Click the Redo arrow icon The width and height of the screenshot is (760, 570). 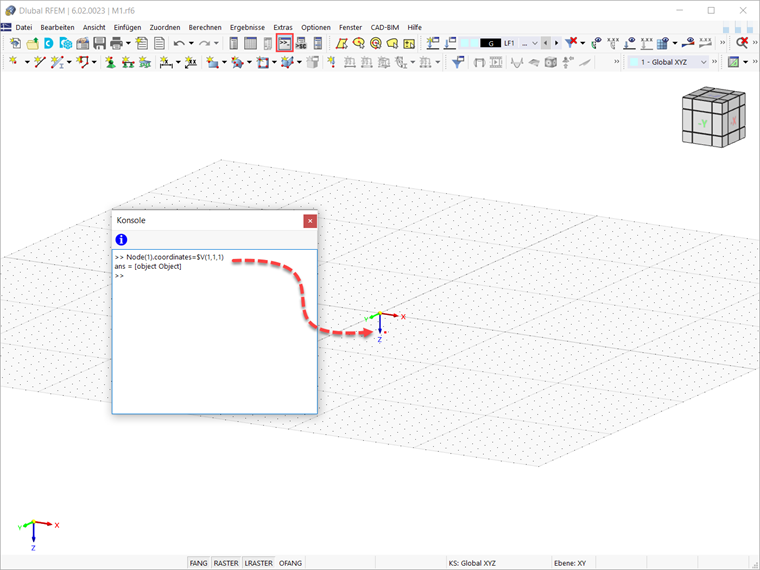[x=205, y=43]
